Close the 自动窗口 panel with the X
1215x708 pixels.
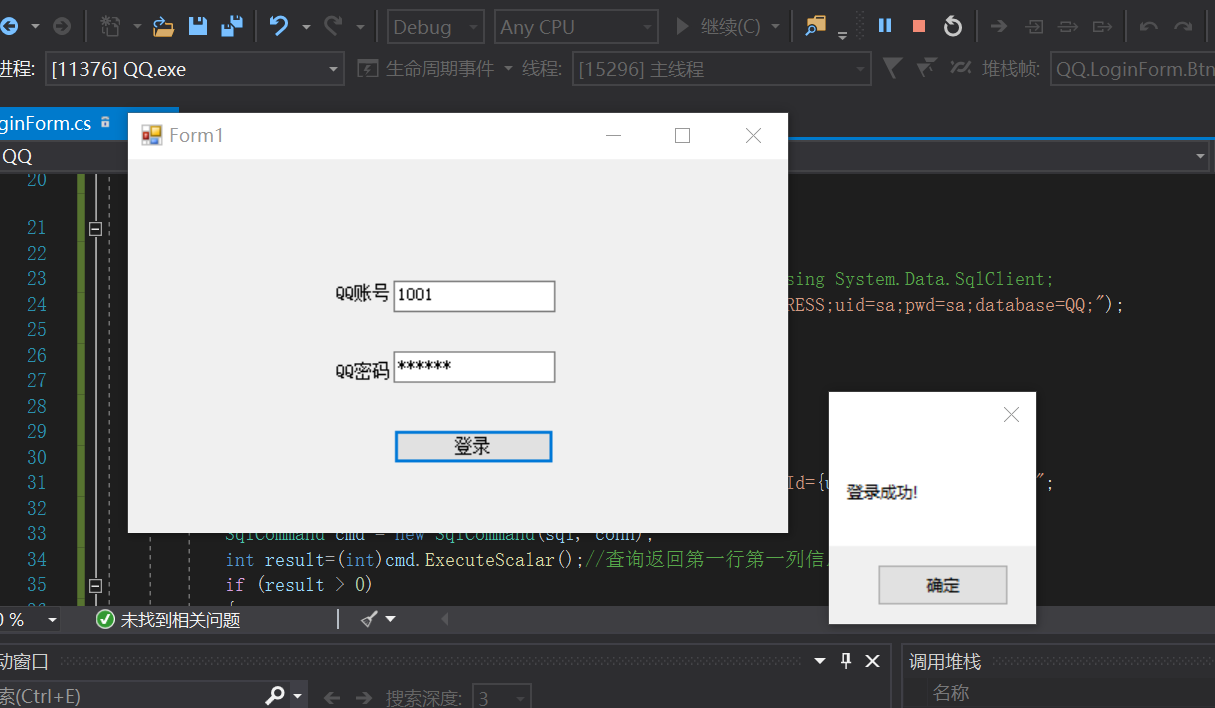click(x=872, y=661)
